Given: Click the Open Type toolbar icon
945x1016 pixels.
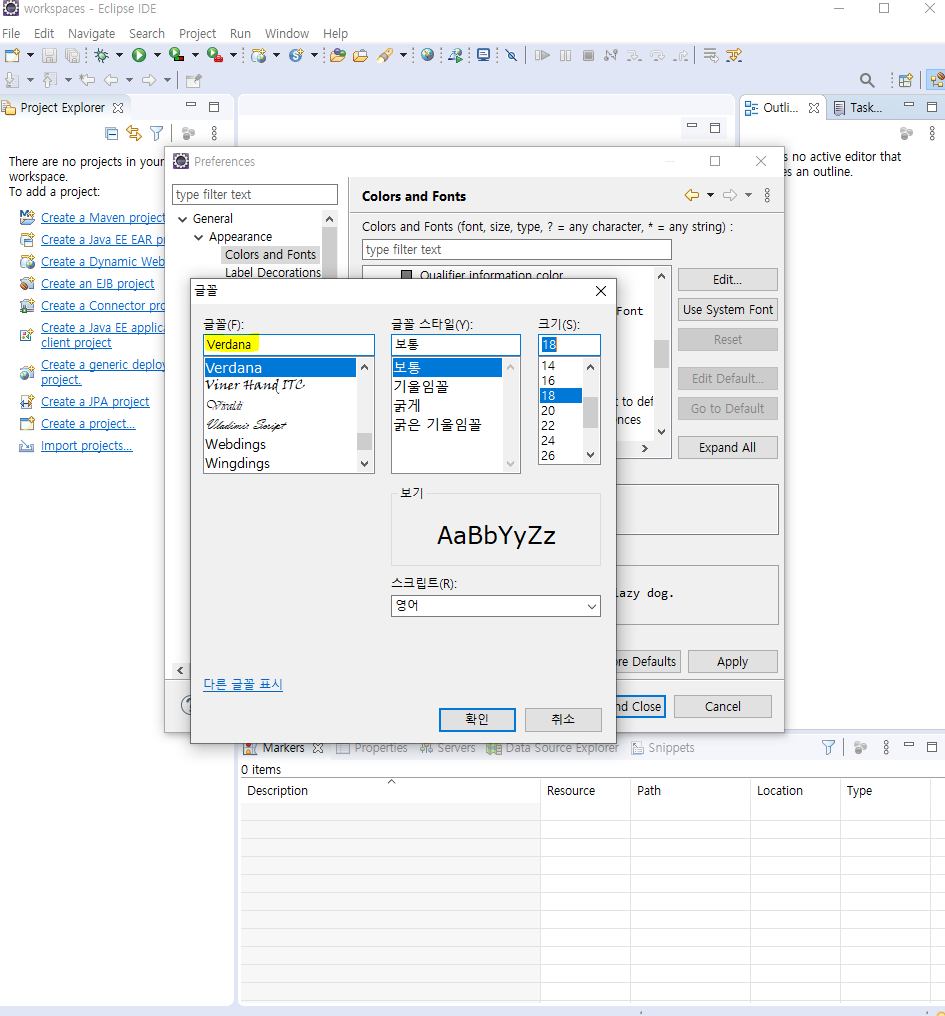Looking at the screenshot, I should tap(338, 56).
